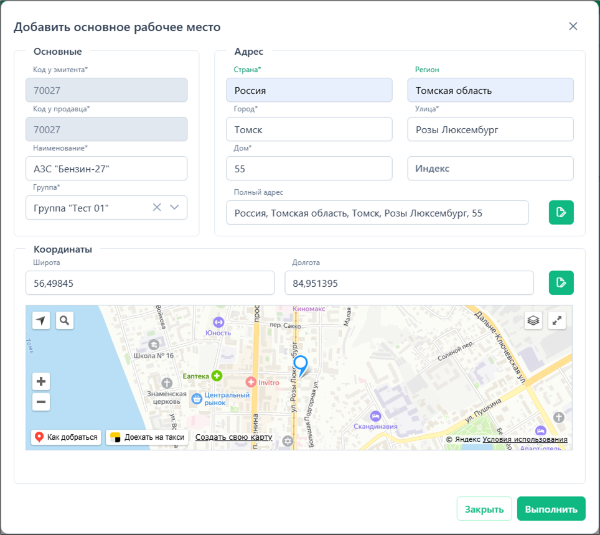
Task: Open the Регион dropdown field
Action: point(490,90)
